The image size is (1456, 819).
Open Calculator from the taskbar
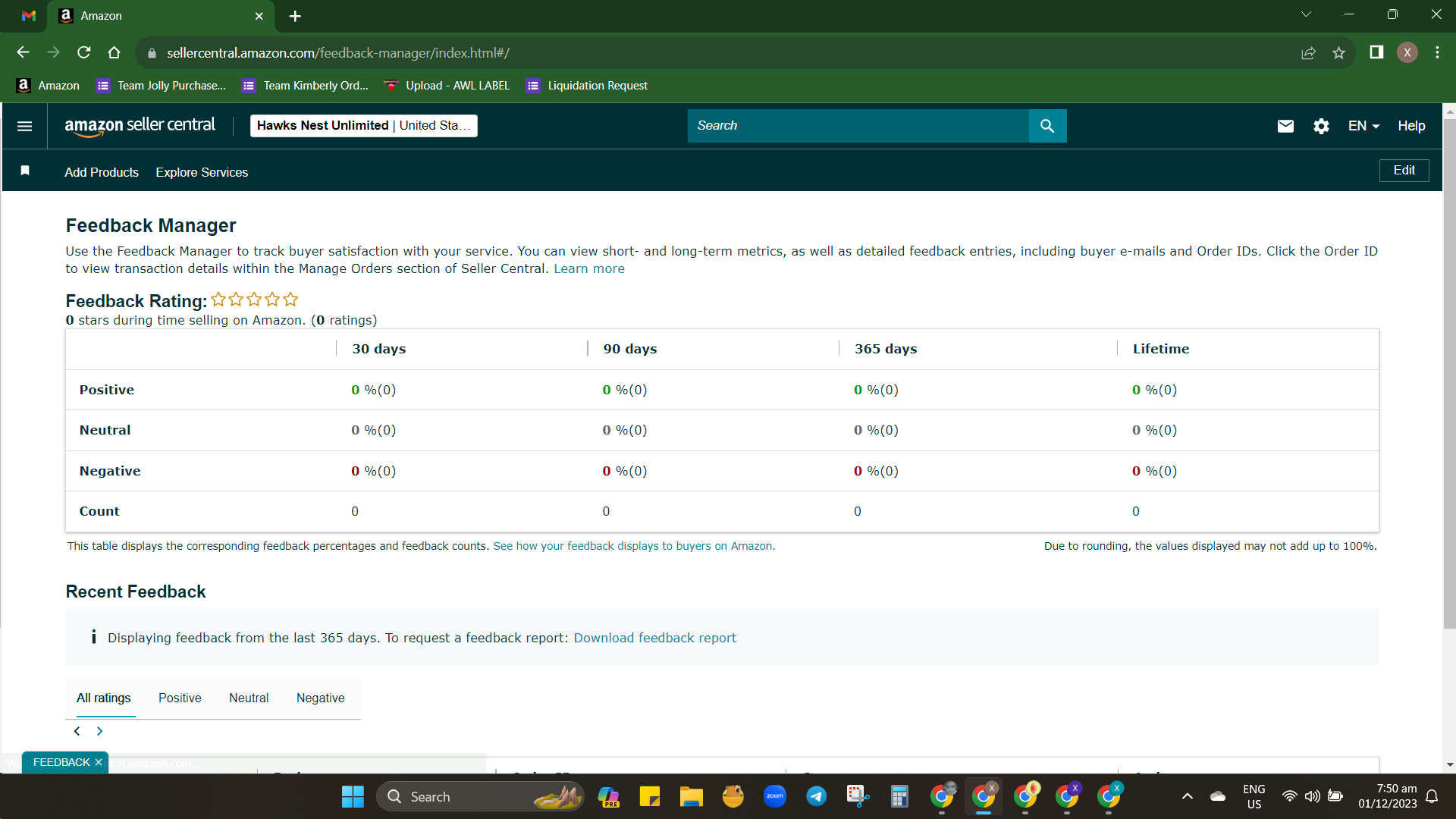899,796
